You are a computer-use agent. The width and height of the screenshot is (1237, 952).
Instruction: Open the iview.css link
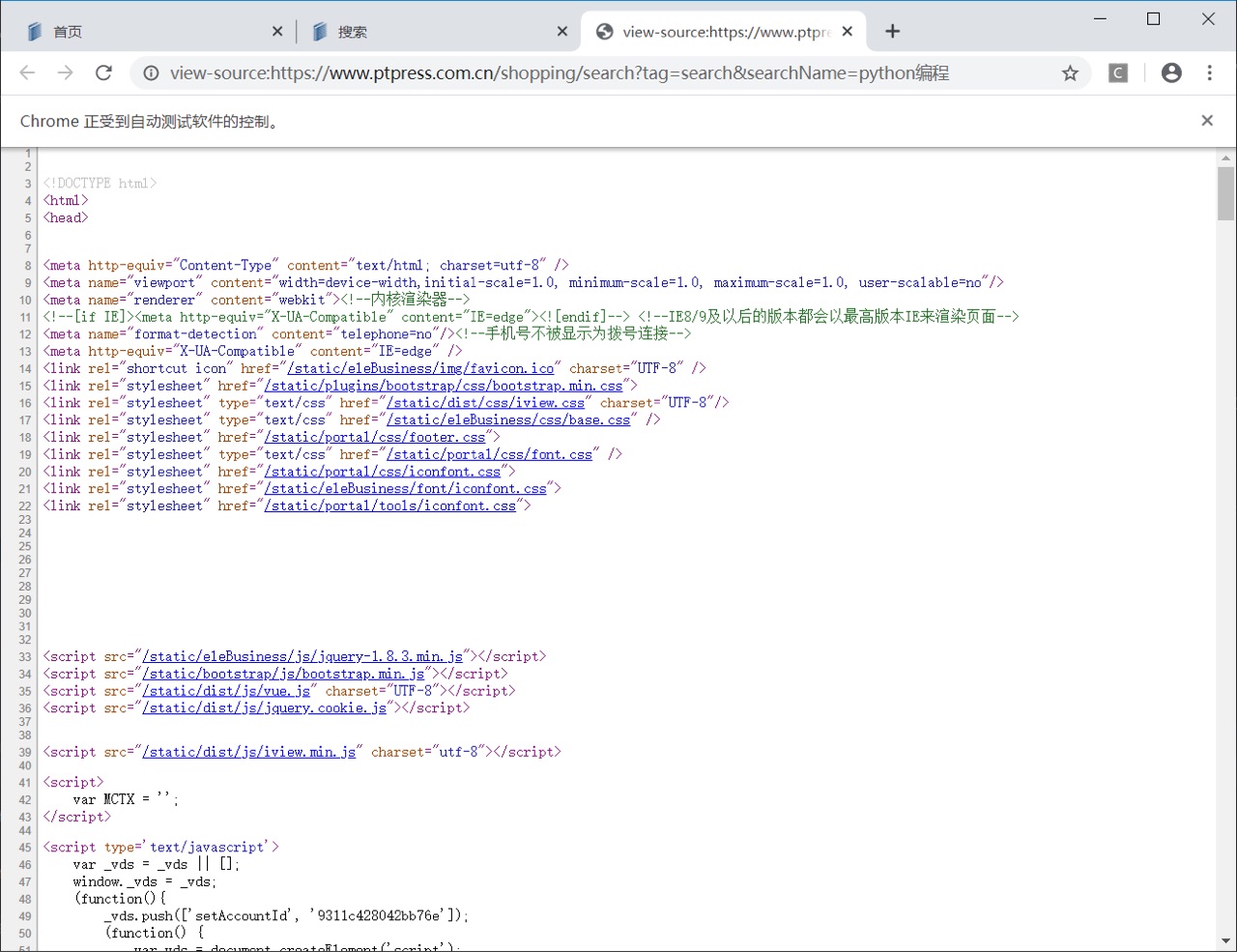(x=485, y=403)
